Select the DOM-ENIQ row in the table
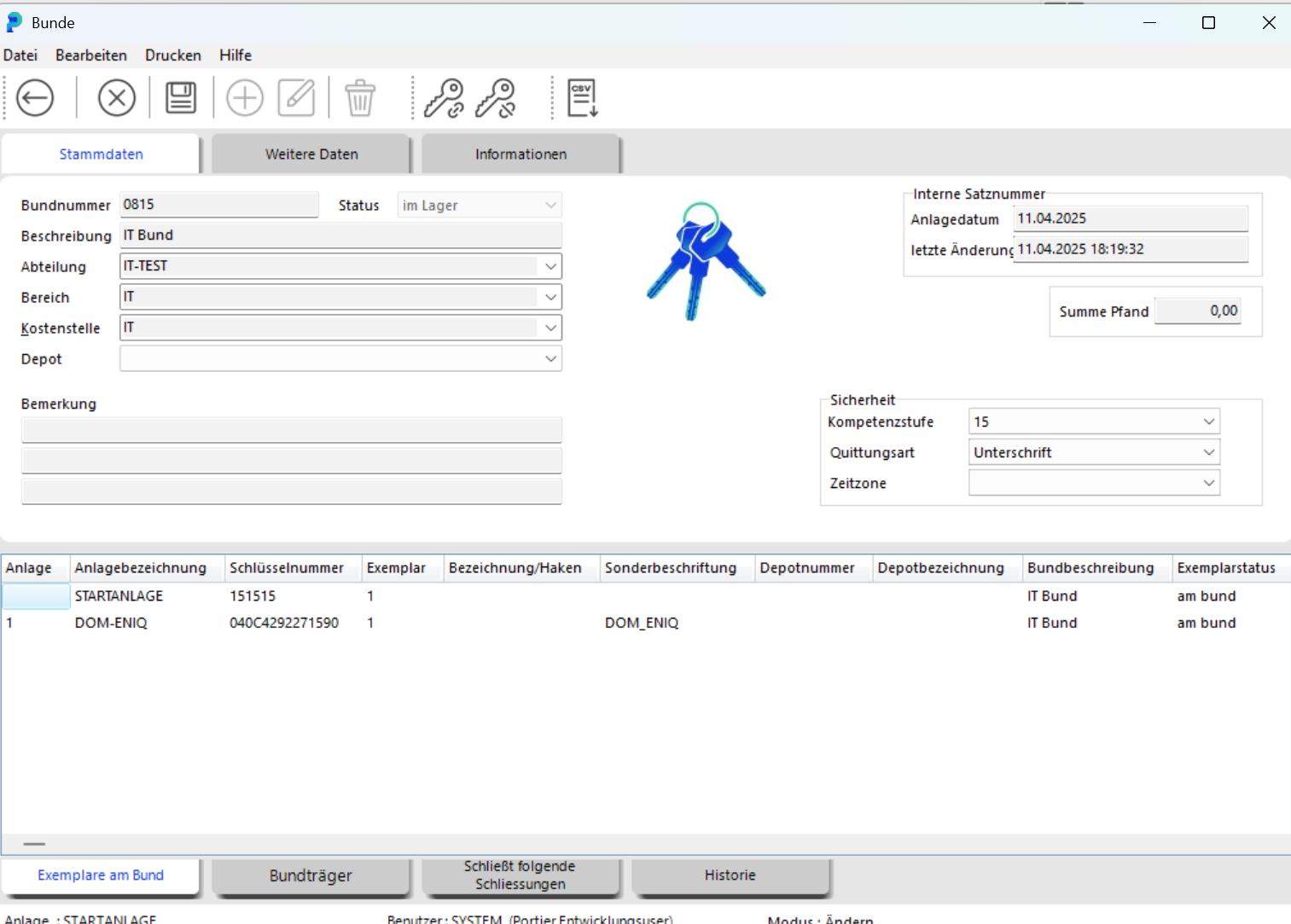1291x924 pixels. coord(111,623)
